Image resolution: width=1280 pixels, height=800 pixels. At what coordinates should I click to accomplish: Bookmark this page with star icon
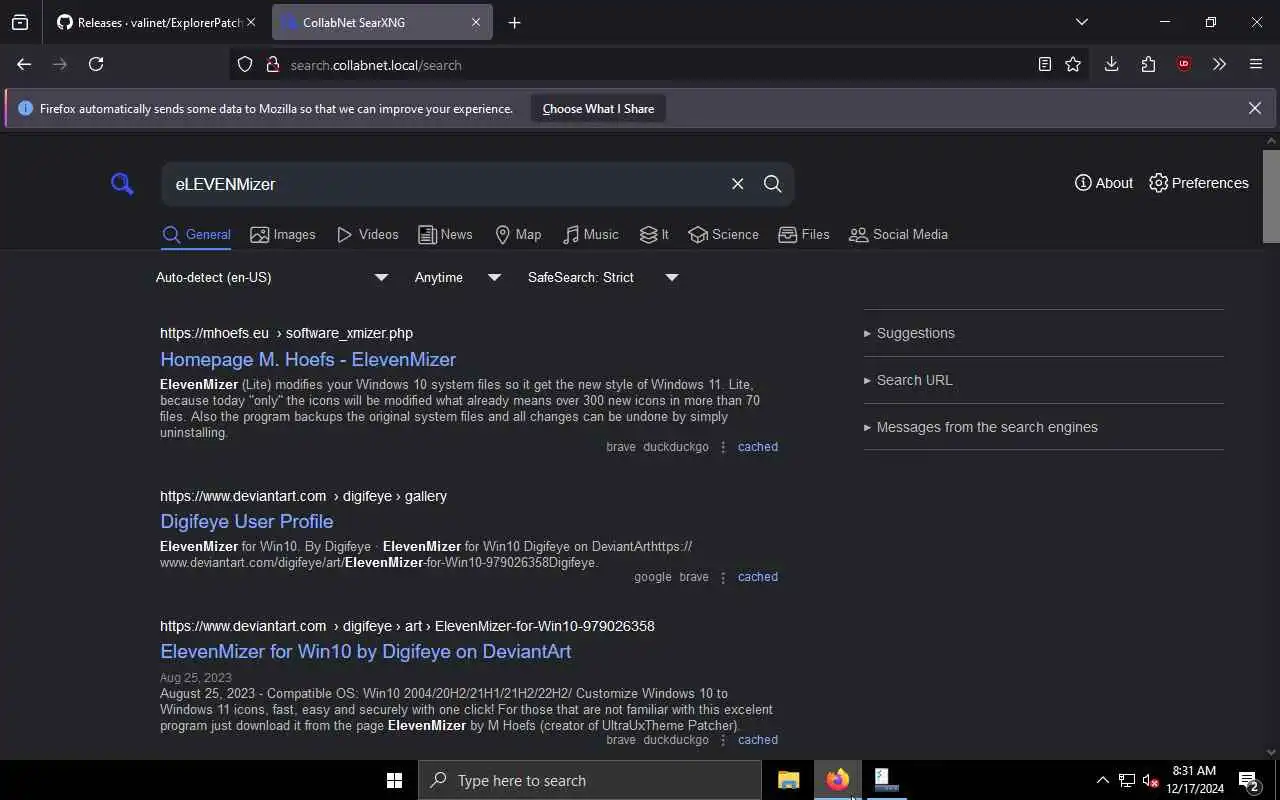1073,64
